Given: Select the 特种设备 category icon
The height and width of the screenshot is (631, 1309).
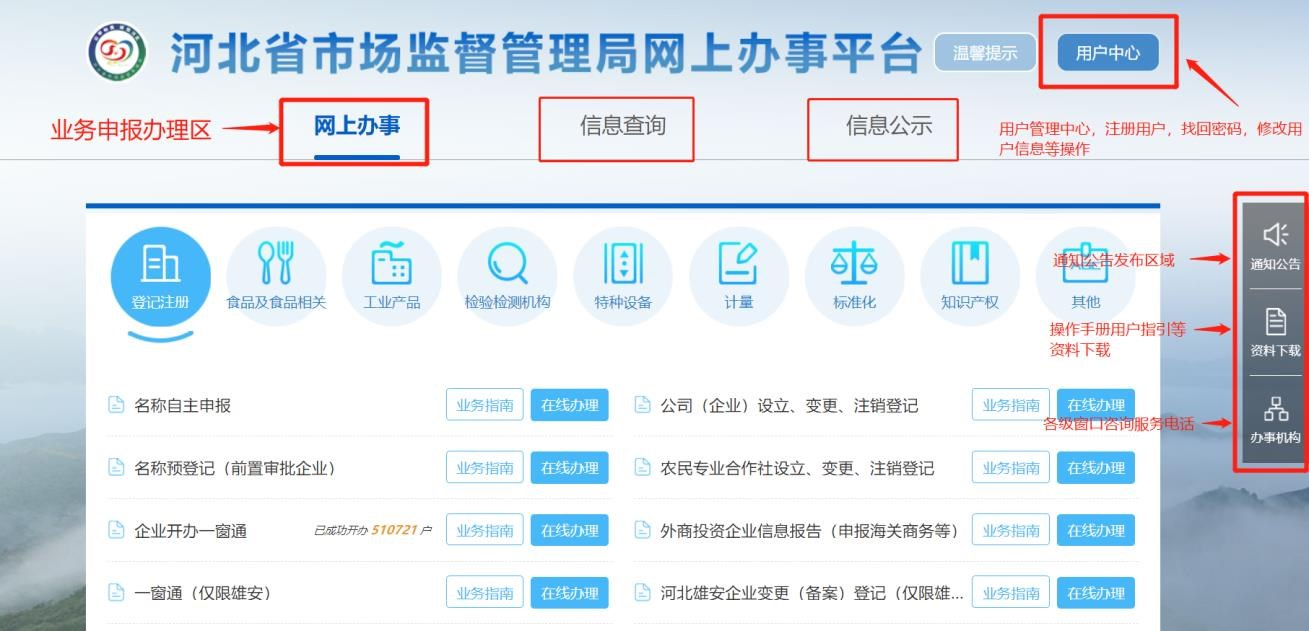Looking at the screenshot, I should [x=622, y=276].
